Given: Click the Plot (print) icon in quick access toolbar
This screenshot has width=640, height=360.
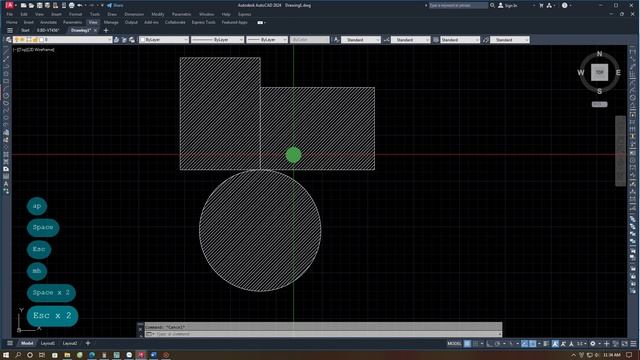Looking at the screenshot, I should [71, 5].
